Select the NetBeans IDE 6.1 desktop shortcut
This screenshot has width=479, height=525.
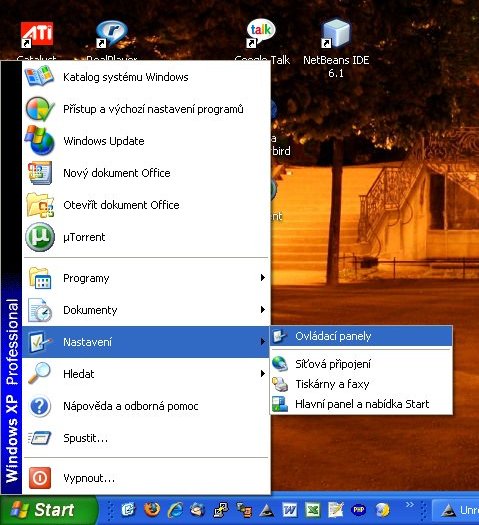(336, 49)
